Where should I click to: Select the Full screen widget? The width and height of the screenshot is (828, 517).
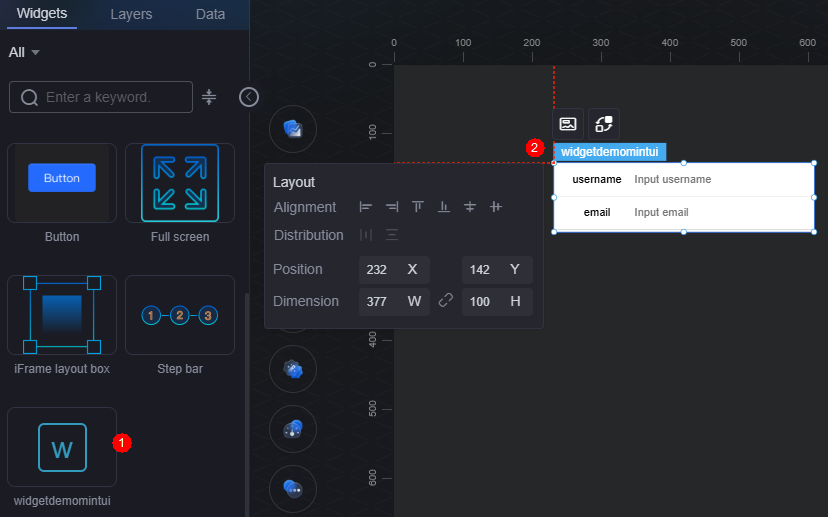[180, 183]
